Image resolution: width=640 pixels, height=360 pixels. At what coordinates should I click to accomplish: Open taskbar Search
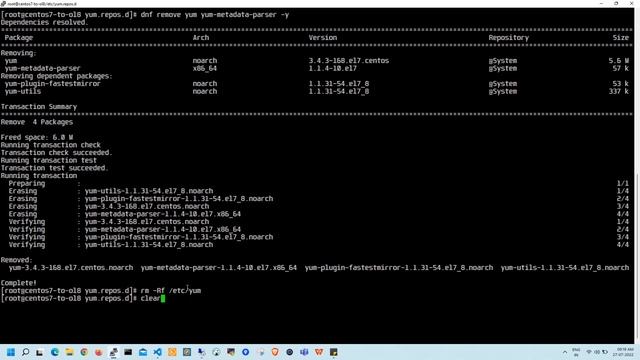25,352
